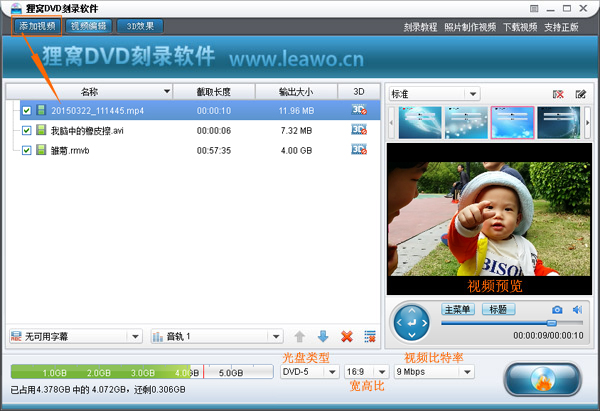Select the 20150322_111445.mp4 file name
This screenshot has width=600, height=411.
tap(98, 111)
